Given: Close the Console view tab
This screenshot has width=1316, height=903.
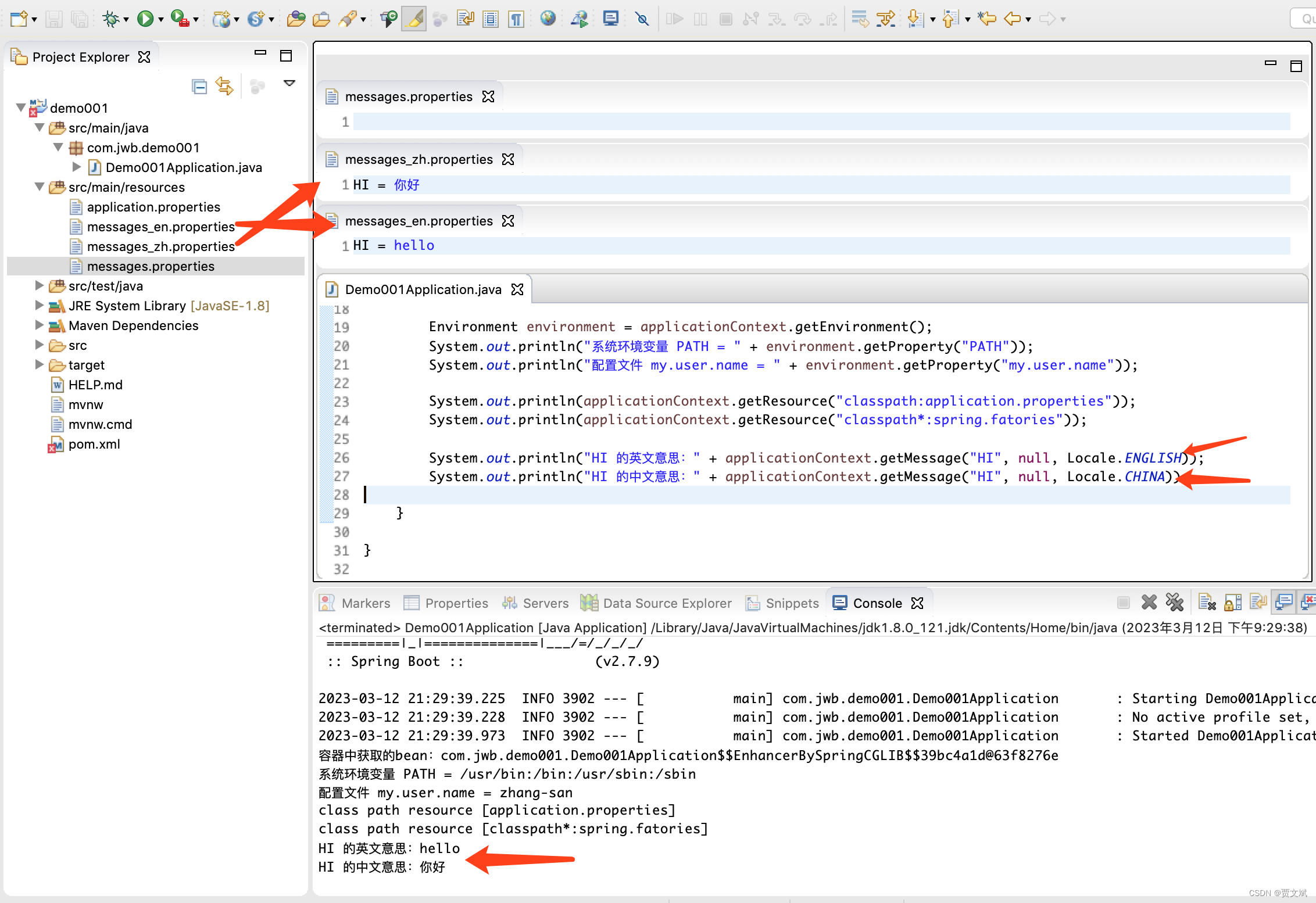Looking at the screenshot, I should point(917,603).
